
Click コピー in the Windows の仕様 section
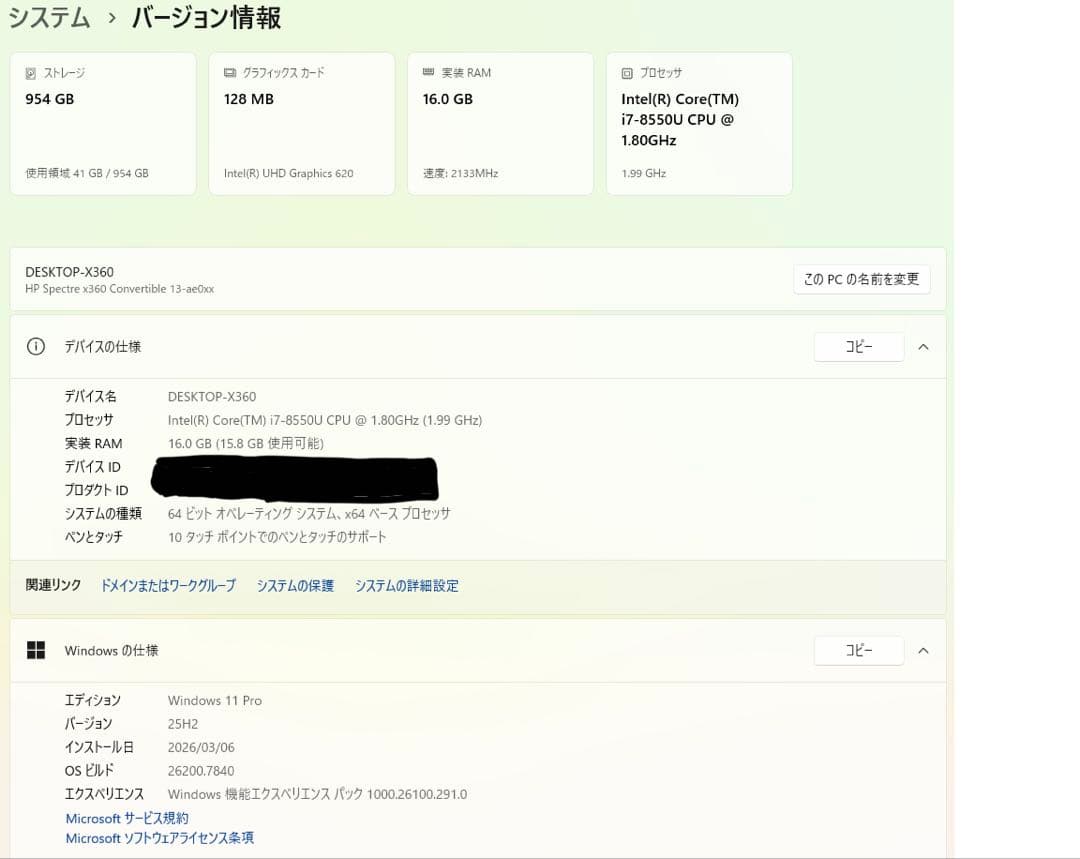858,649
